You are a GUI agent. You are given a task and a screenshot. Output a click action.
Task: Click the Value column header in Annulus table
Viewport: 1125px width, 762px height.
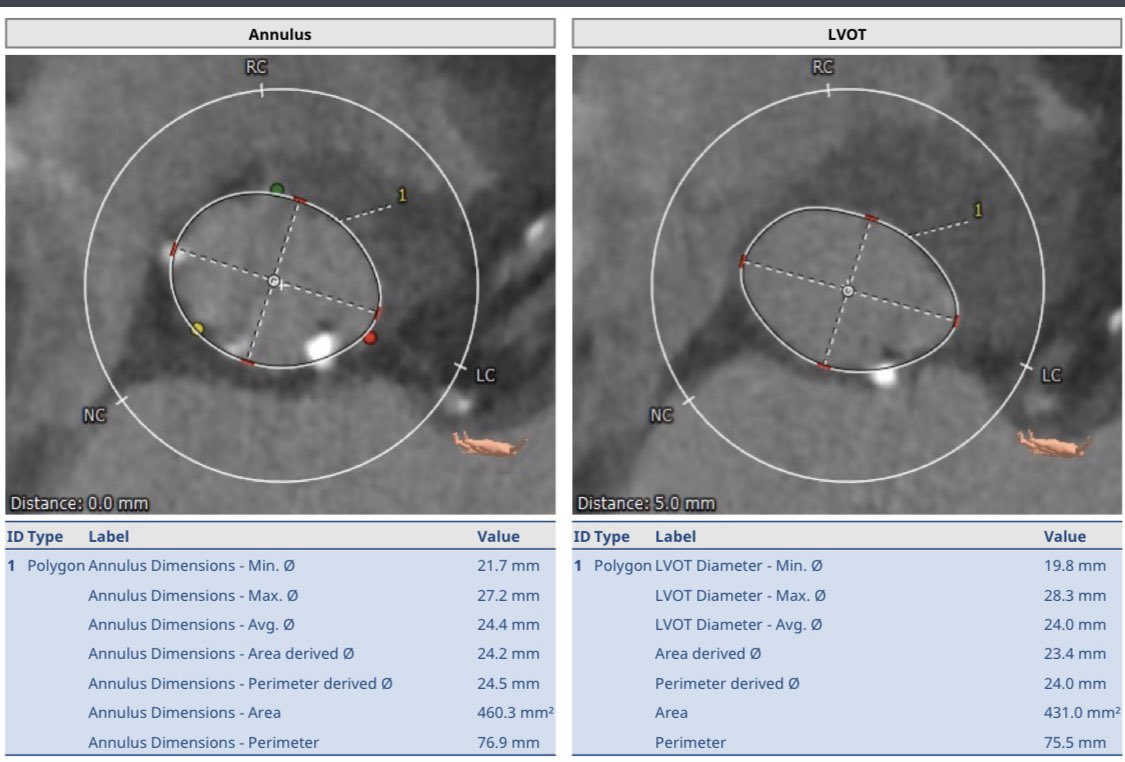498,537
